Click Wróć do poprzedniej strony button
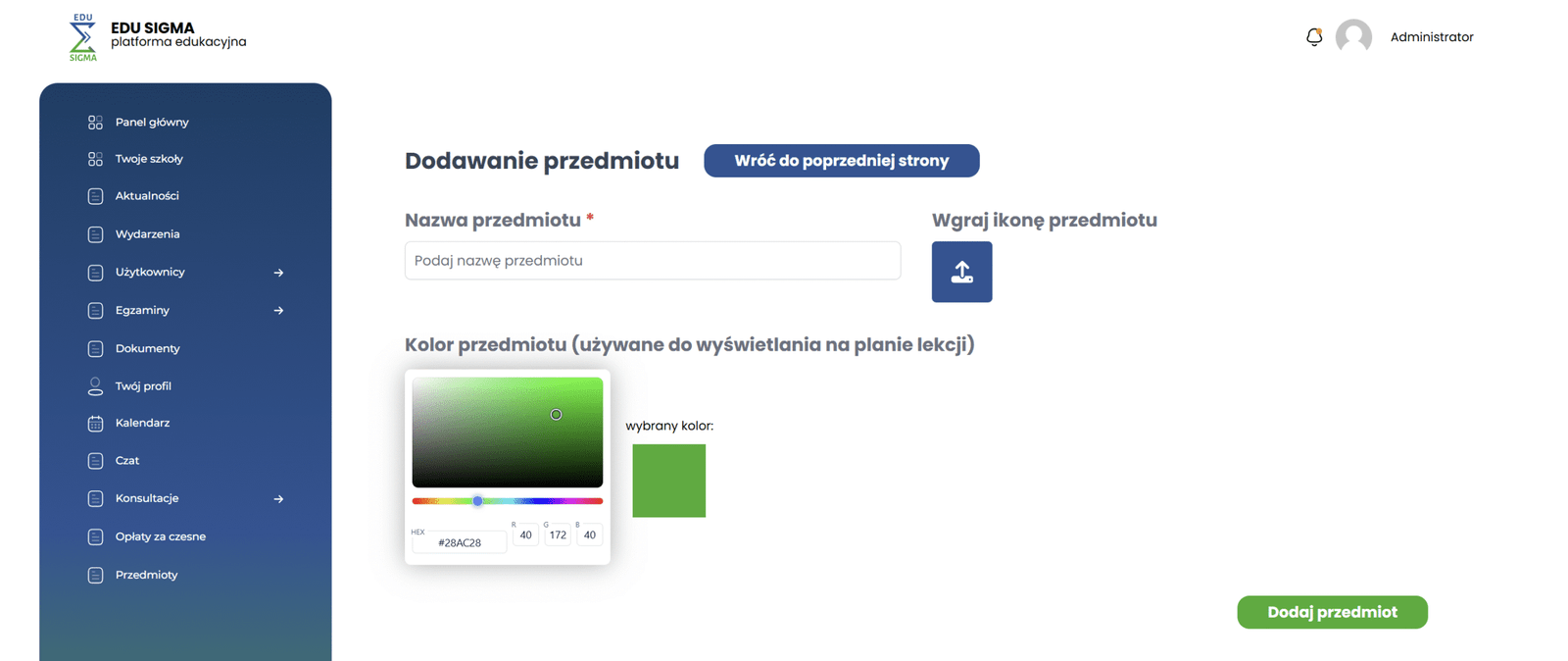 coord(841,161)
